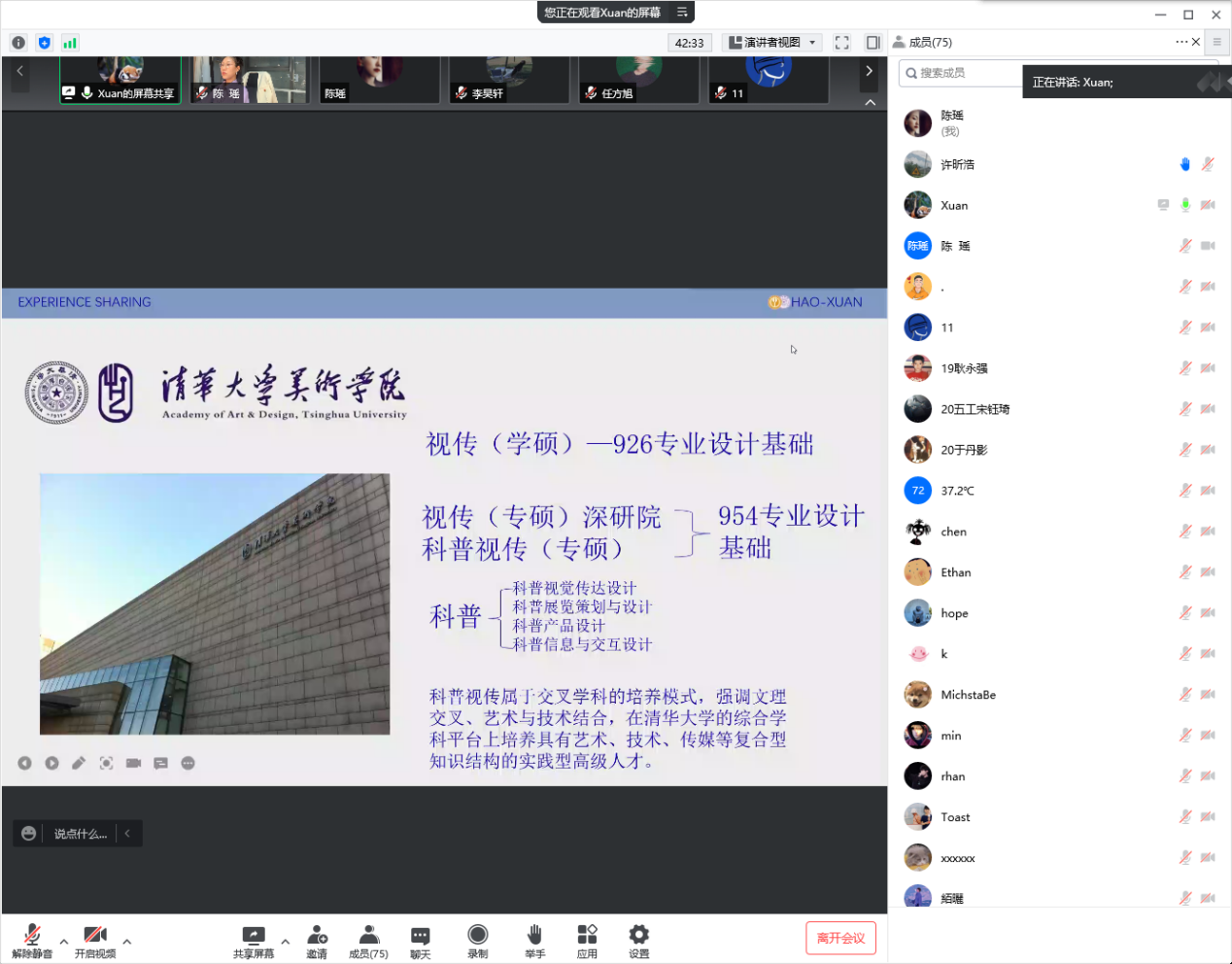Expand audio options arrow beside mute
The height and width of the screenshot is (964, 1232).
[64, 941]
